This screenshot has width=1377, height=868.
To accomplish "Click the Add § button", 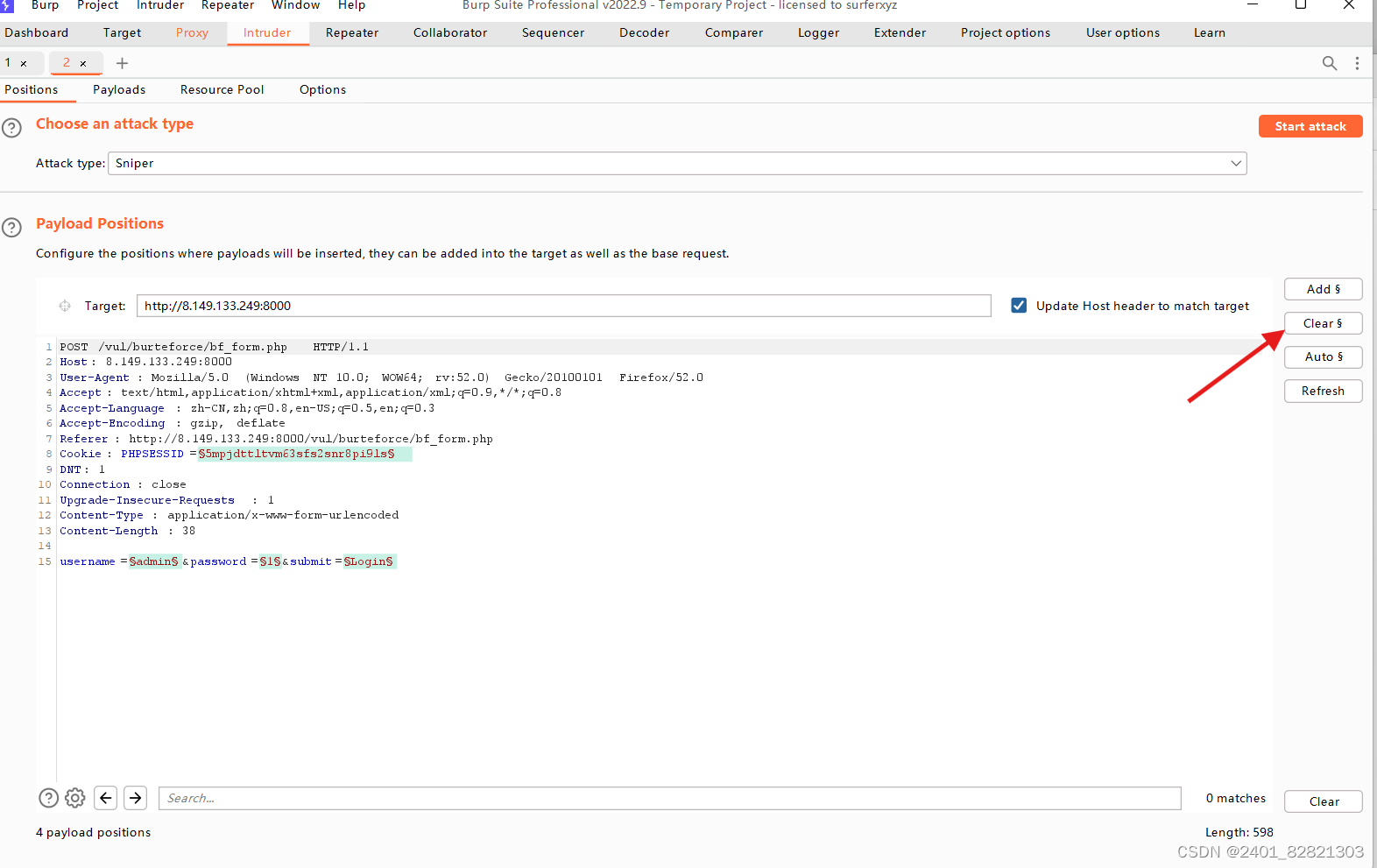I will pos(1324,289).
